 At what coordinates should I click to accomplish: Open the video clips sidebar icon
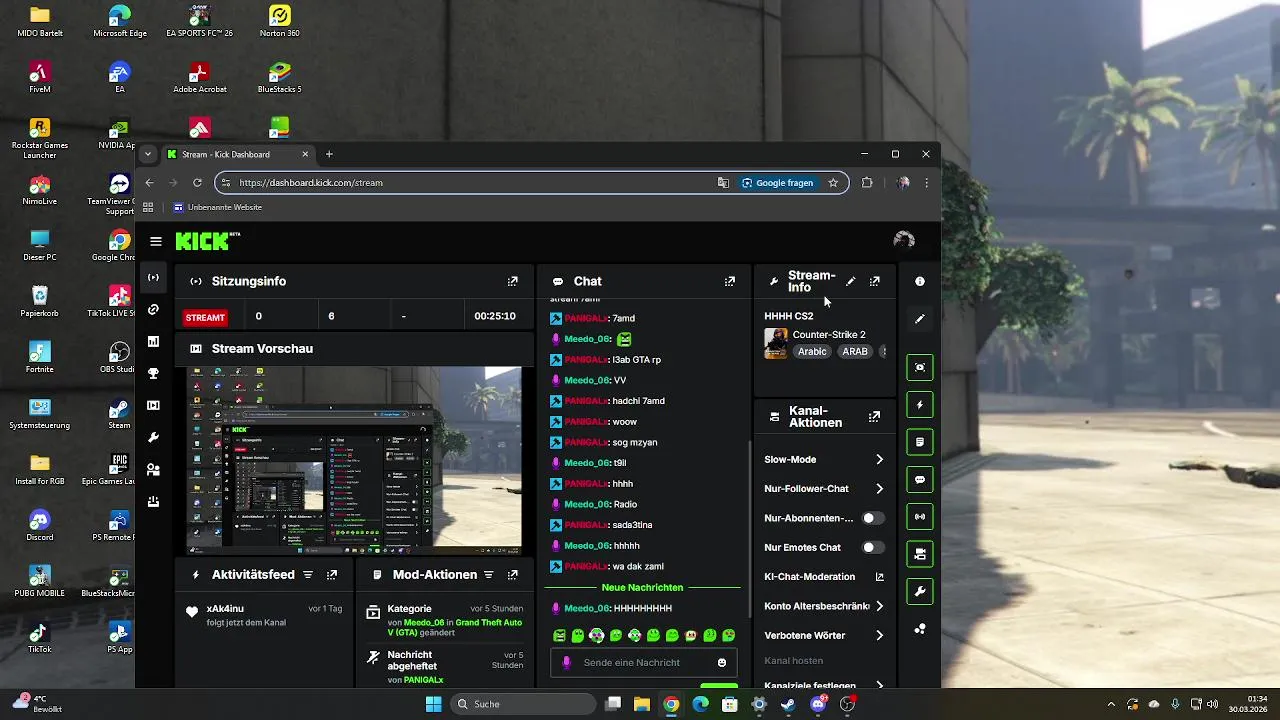coord(153,405)
